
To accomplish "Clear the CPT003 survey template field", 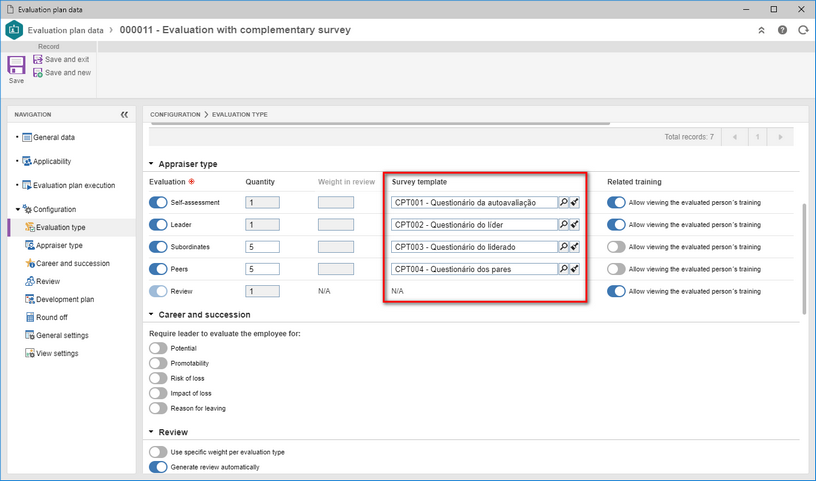I will pos(575,247).
